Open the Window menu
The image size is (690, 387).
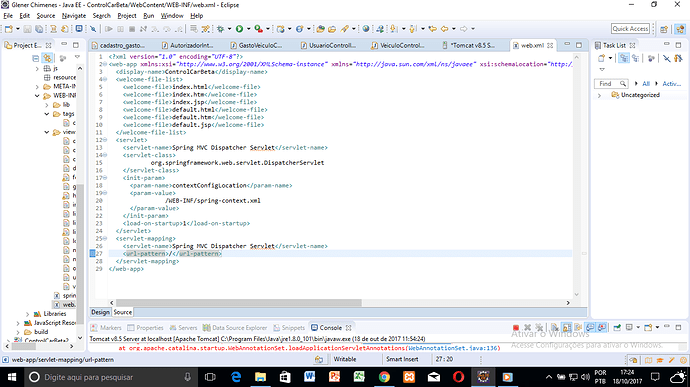click(x=172, y=16)
